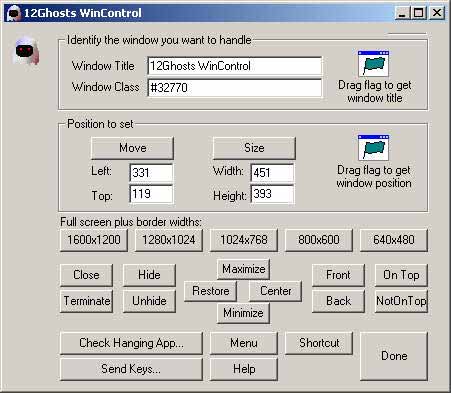
Task: Open the Send Keys dialog
Action: [x=131, y=369]
